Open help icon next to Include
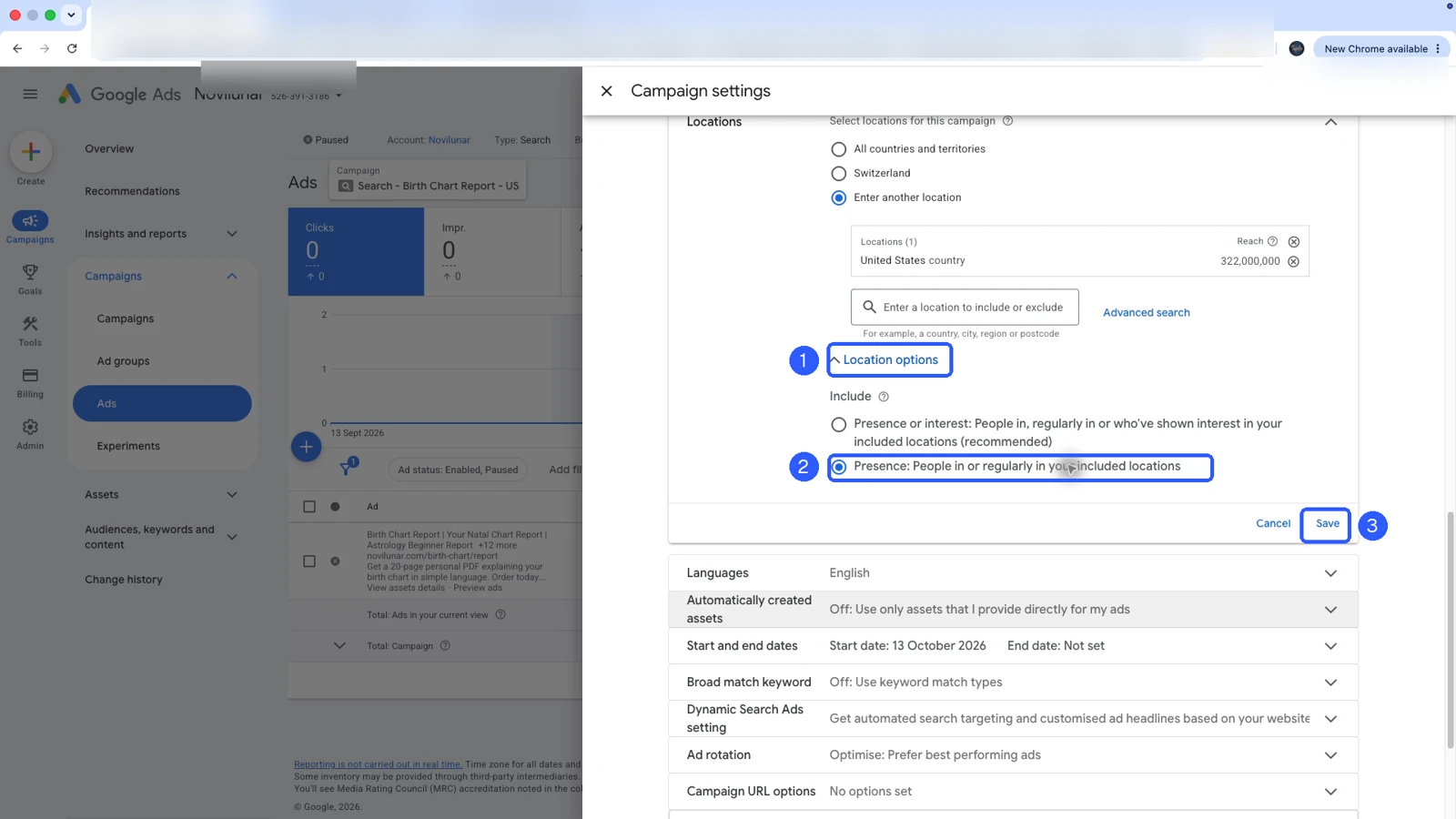This screenshot has width=1456, height=819. point(883,397)
